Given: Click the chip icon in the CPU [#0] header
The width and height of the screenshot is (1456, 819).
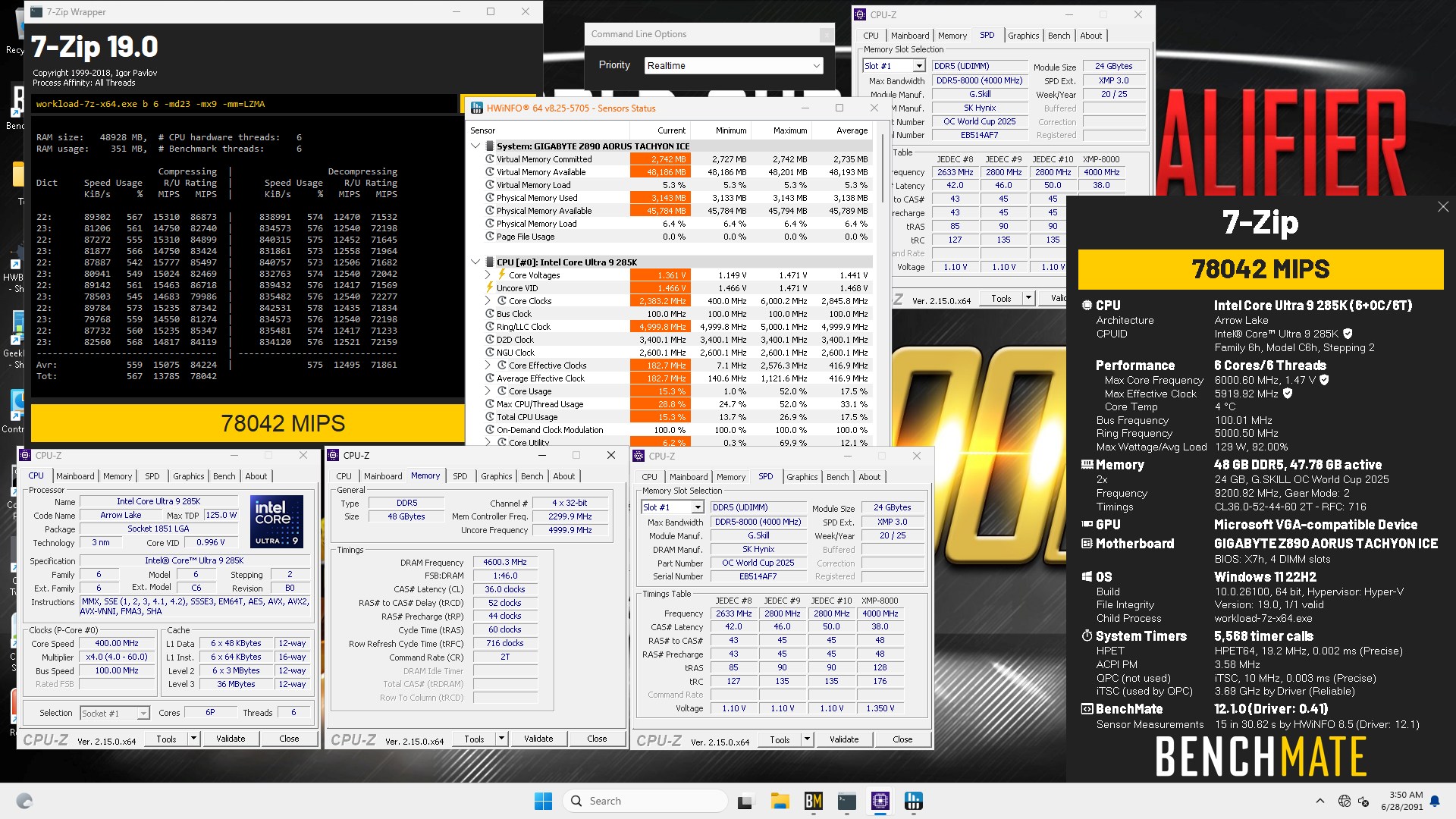Looking at the screenshot, I should coord(490,262).
